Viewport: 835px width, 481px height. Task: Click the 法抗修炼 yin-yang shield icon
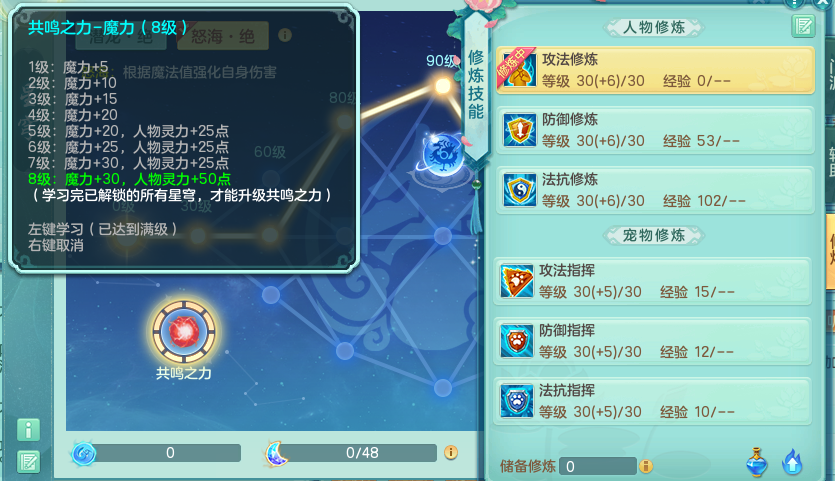pyautogui.click(x=520, y=189)
